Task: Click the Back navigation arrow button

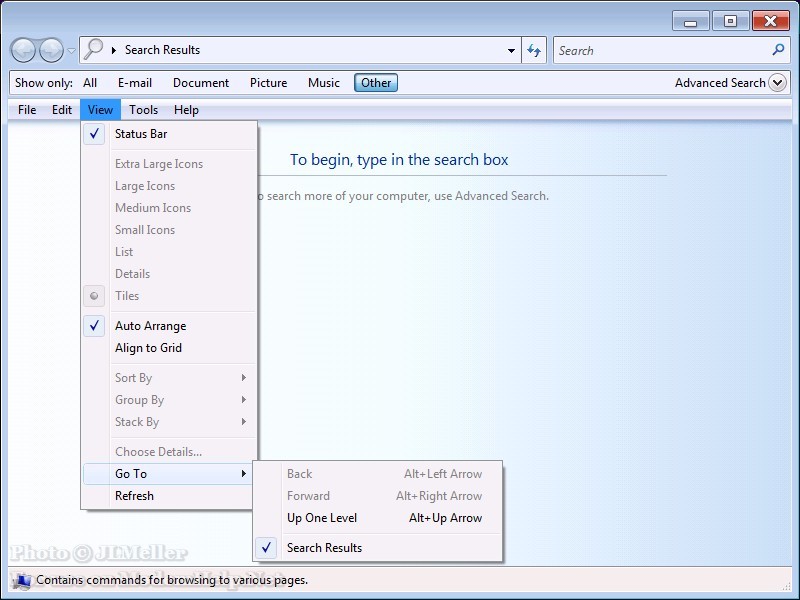Action: pos(24,50)
